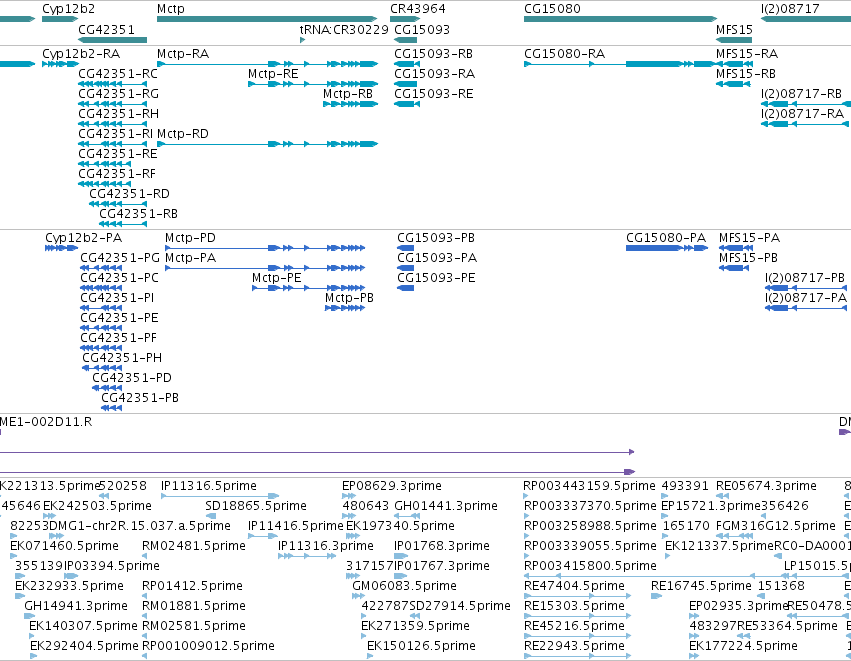Click the Cyp12b2-PA protein label
The height and width of the screenshot is (661, 851).
click(84, 238)
